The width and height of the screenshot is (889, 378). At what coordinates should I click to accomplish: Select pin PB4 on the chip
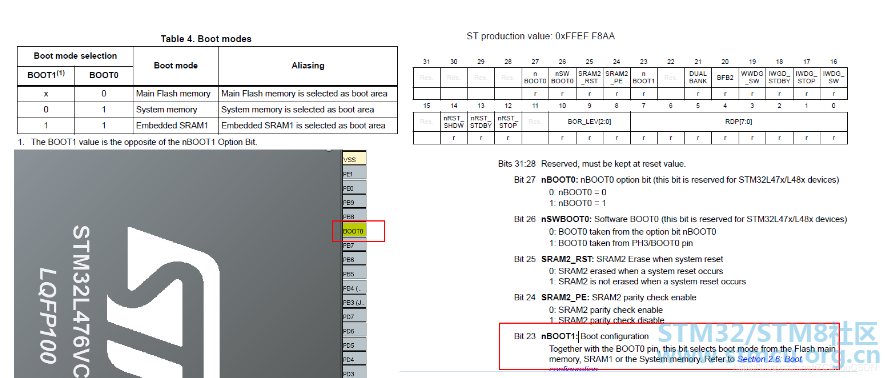[354, 288]
